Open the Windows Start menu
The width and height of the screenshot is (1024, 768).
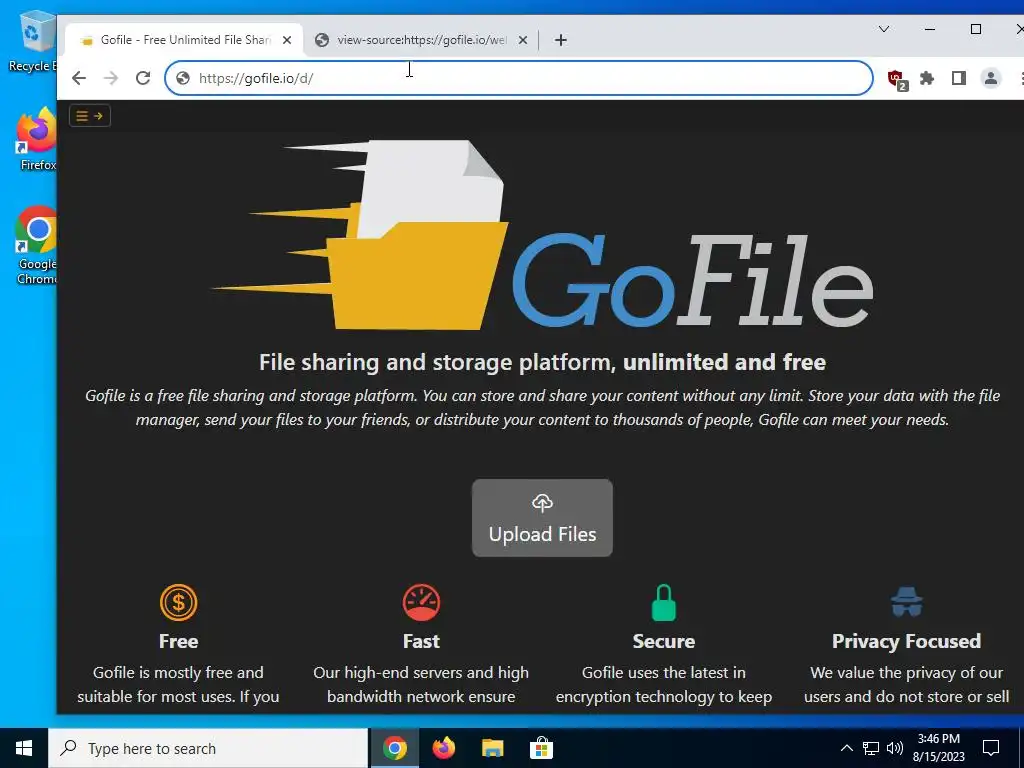click(x=24, y=748)
